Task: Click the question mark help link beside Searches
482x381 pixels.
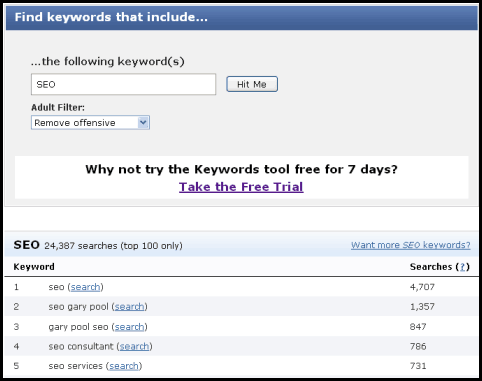Action: (462, 267)
